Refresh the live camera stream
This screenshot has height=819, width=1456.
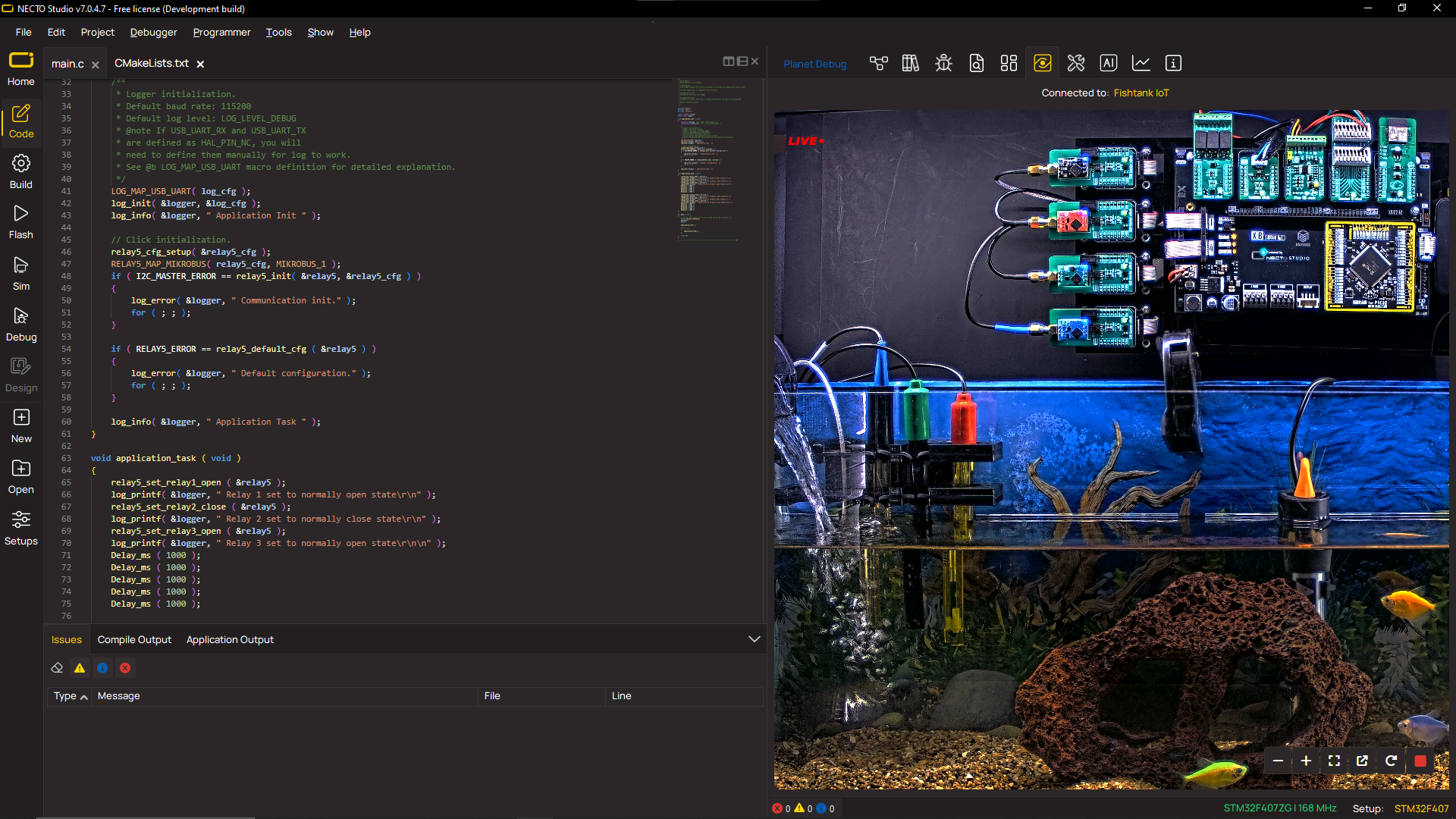click(1391, 761)
